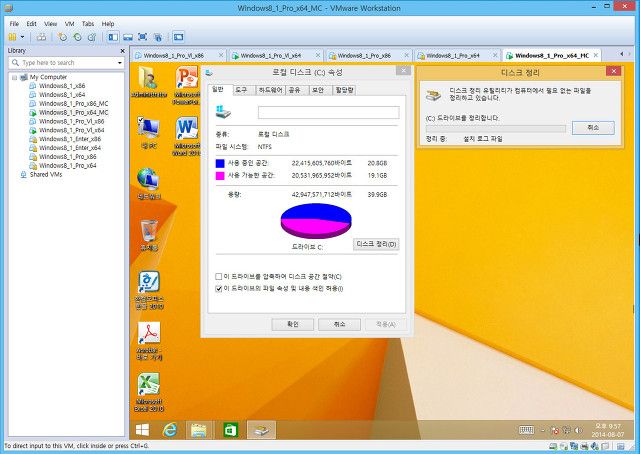Viewport: 640px width, 454px height.
Task: Click the tab scroll arrows at right
Action: coord(626,54)
